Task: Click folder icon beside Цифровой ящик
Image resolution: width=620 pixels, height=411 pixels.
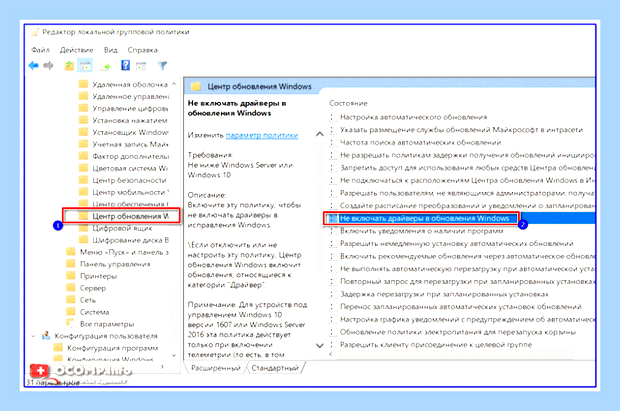Action: (x=83, y=228)
